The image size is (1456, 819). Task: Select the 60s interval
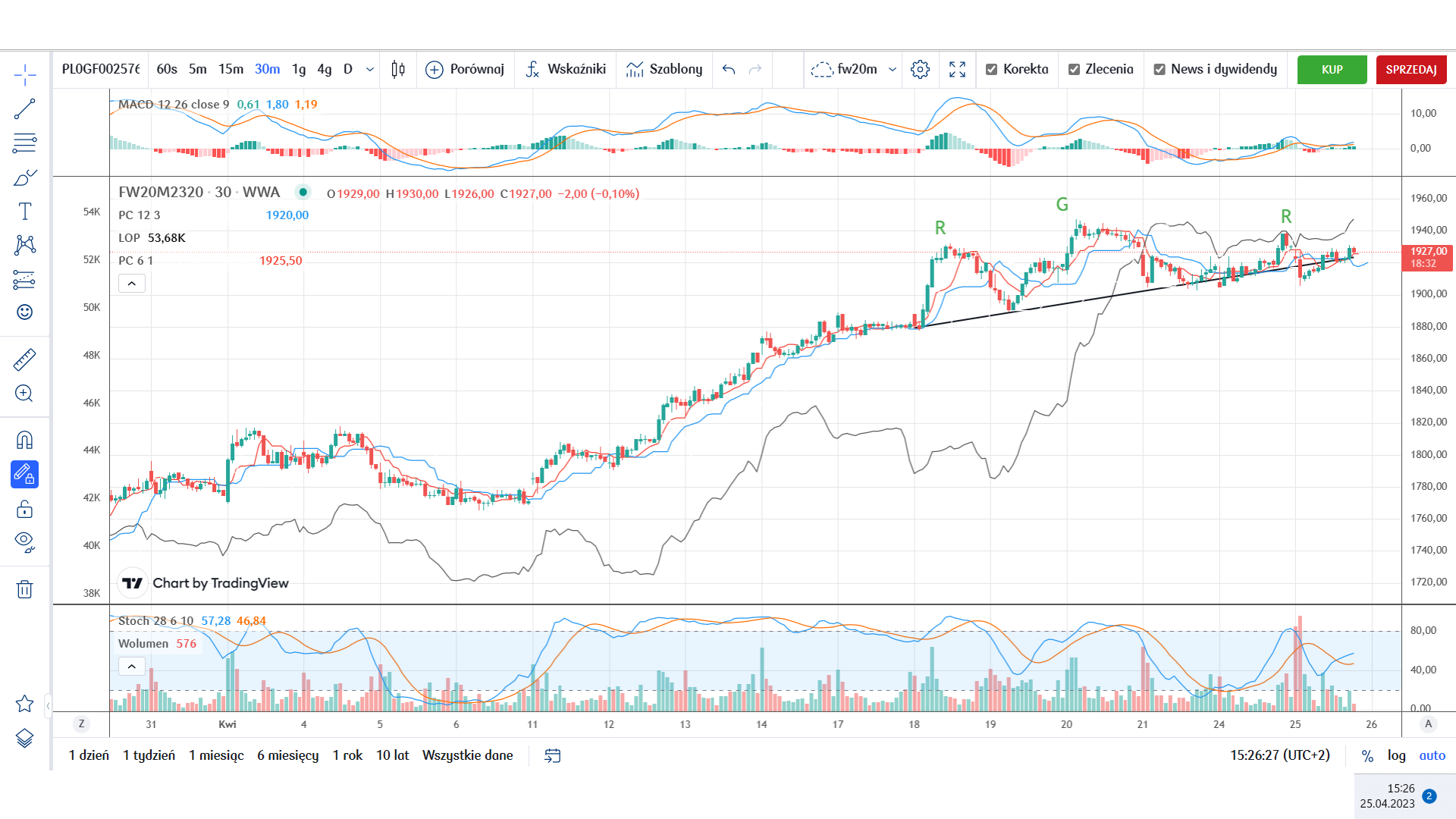167,69
